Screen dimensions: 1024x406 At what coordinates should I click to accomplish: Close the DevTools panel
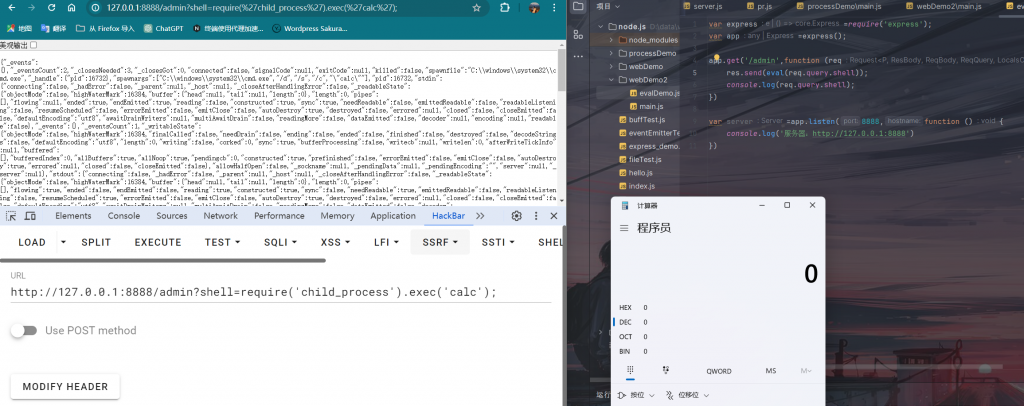coord(554,216)
